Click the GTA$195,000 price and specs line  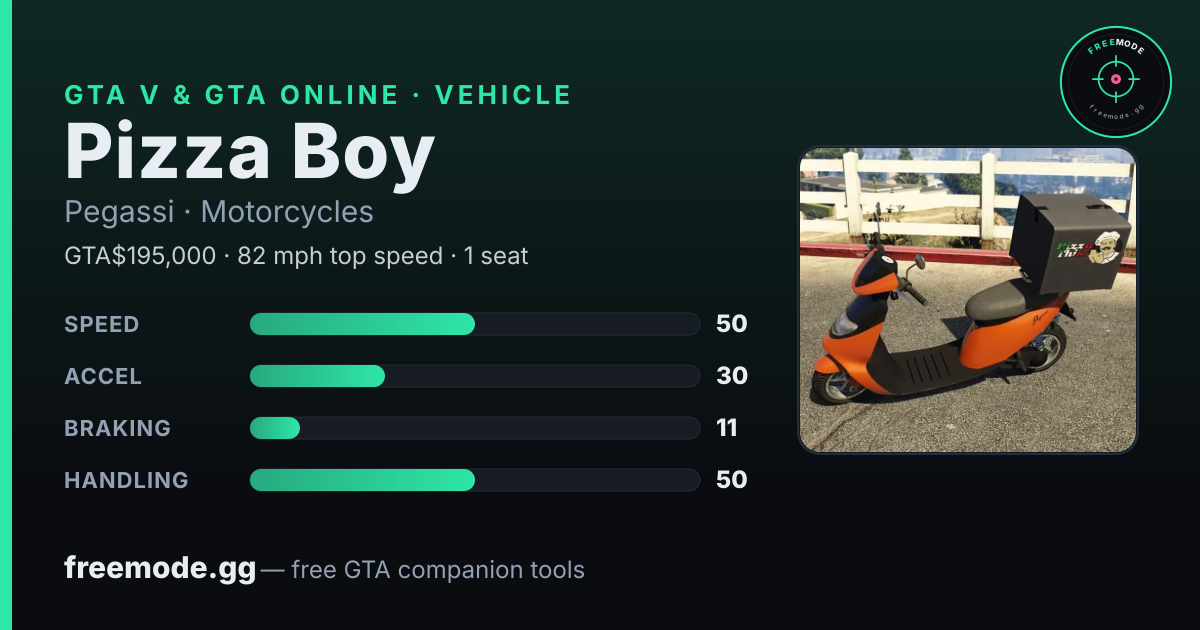tap(296, 256)
